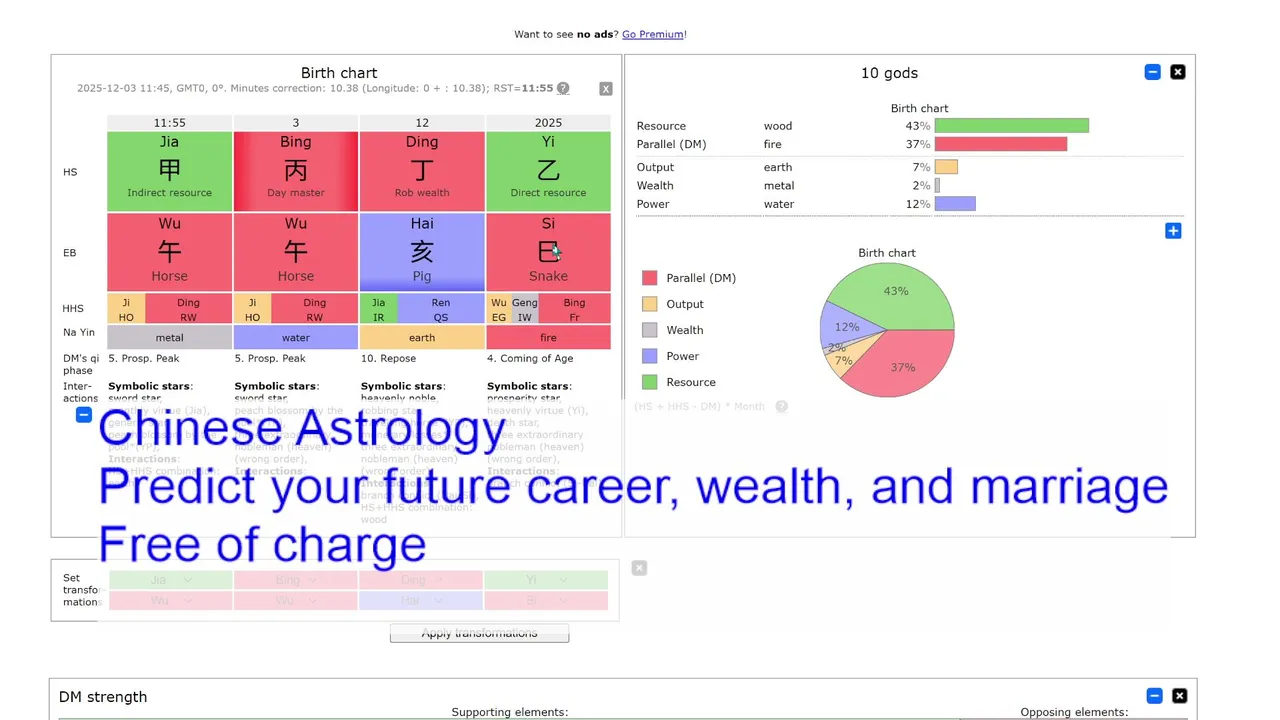Click the 10. Repose qi phase text

pyautogui.click(x=392, y=358)
